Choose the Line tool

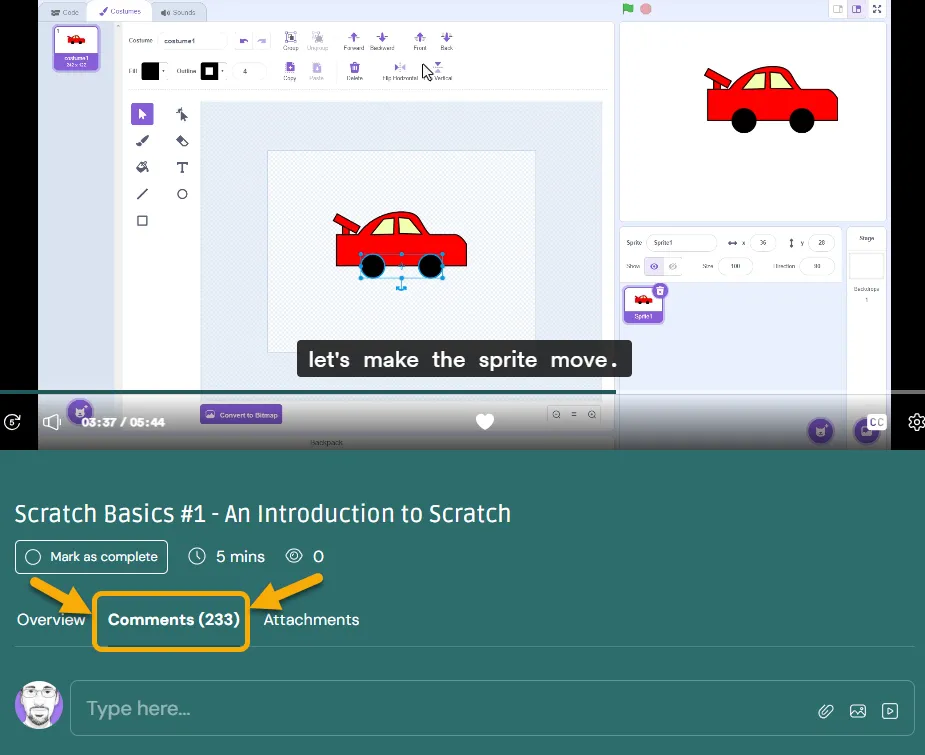[142, 194]
